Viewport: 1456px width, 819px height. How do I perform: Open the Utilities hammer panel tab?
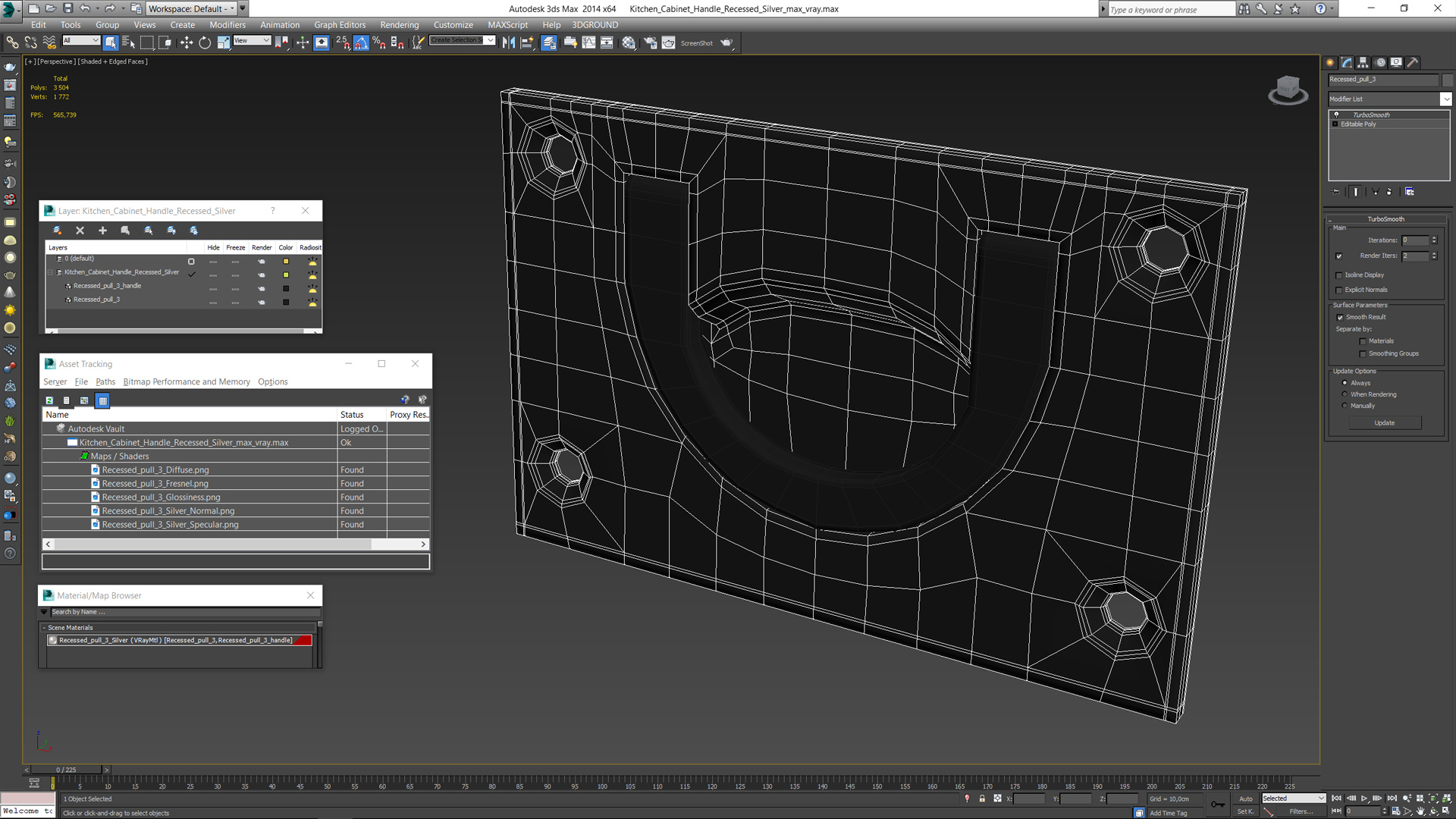[1413, 63]
